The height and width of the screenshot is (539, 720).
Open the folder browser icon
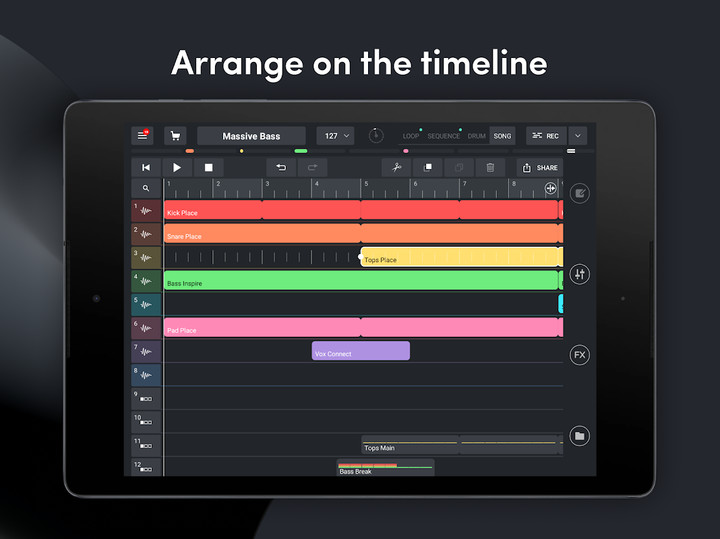[579, 436]
